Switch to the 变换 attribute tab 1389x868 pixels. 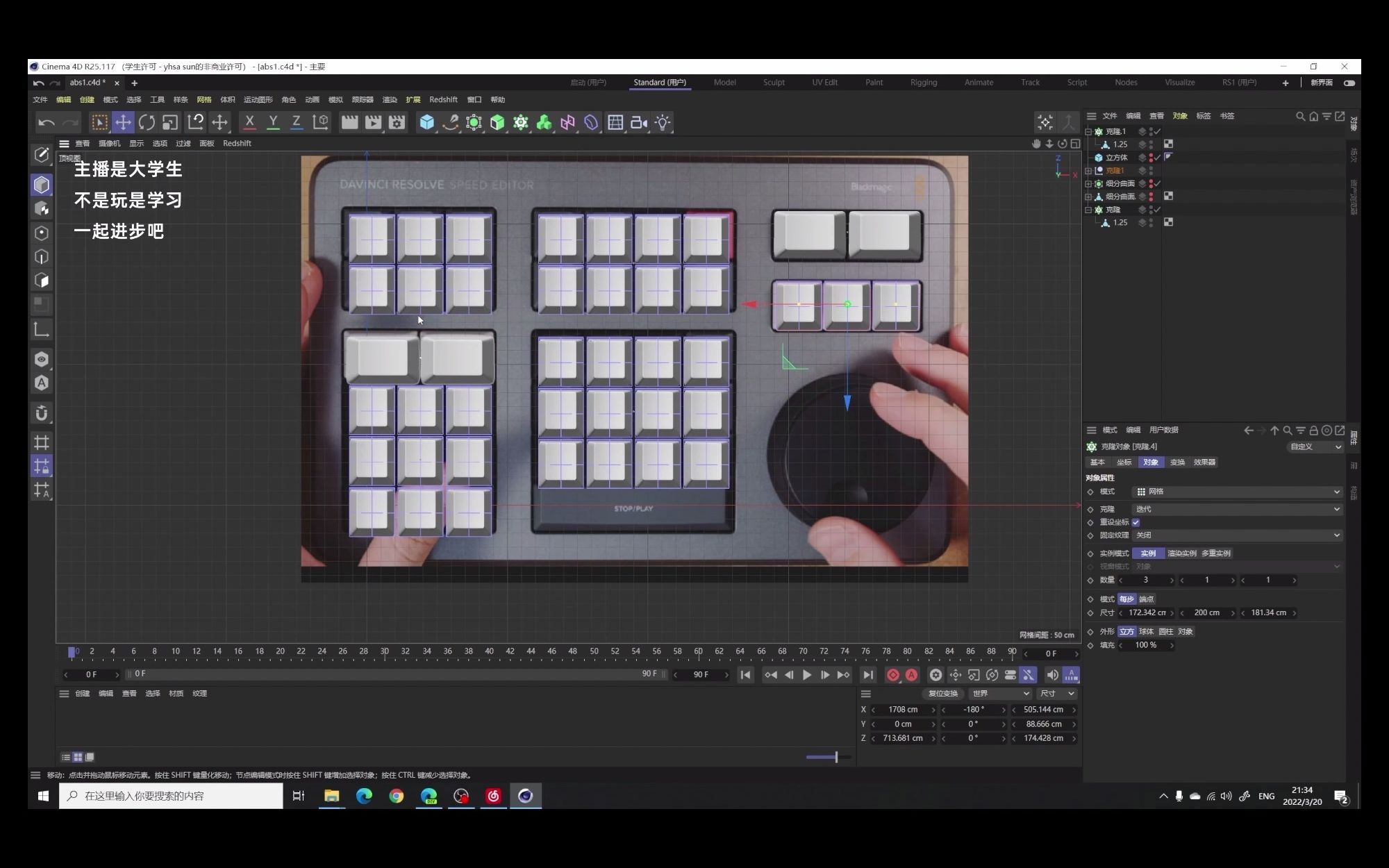1177,462
